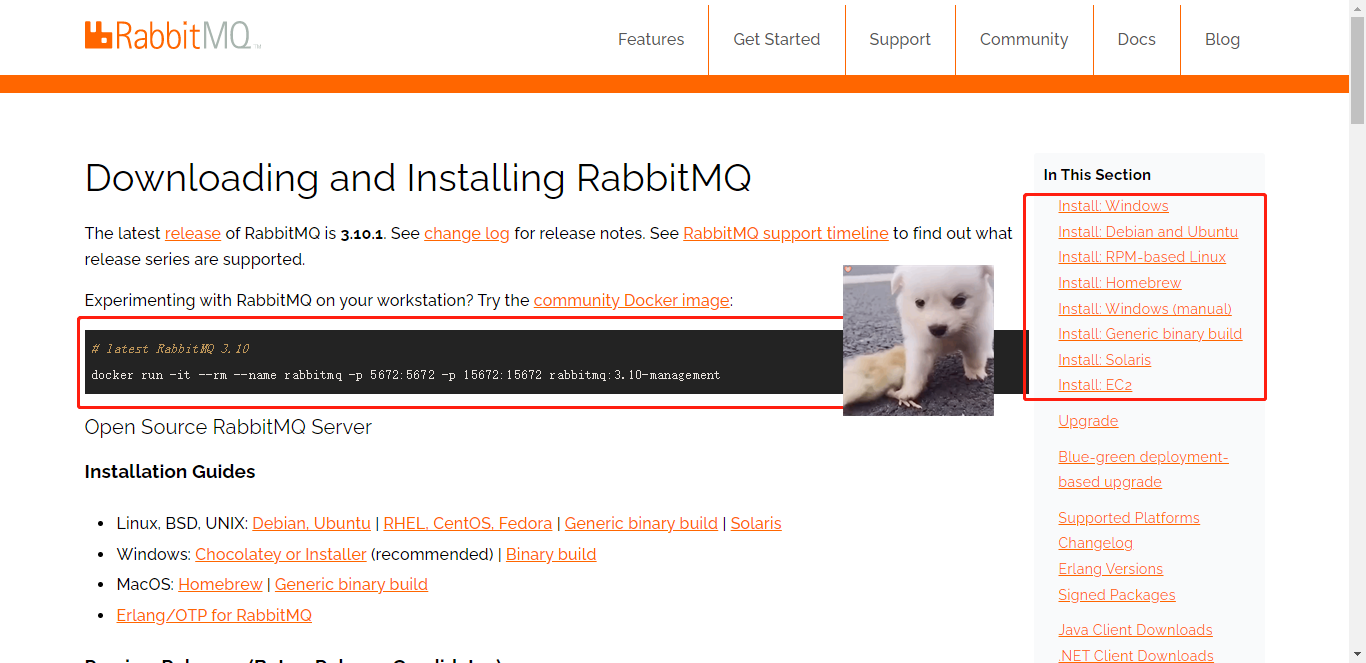Image resolution: width=1366 pixels, height=663 pixels.
Task: Click the 'Open Source RabbitMQ Server' heading
Action: click(228, 427)
